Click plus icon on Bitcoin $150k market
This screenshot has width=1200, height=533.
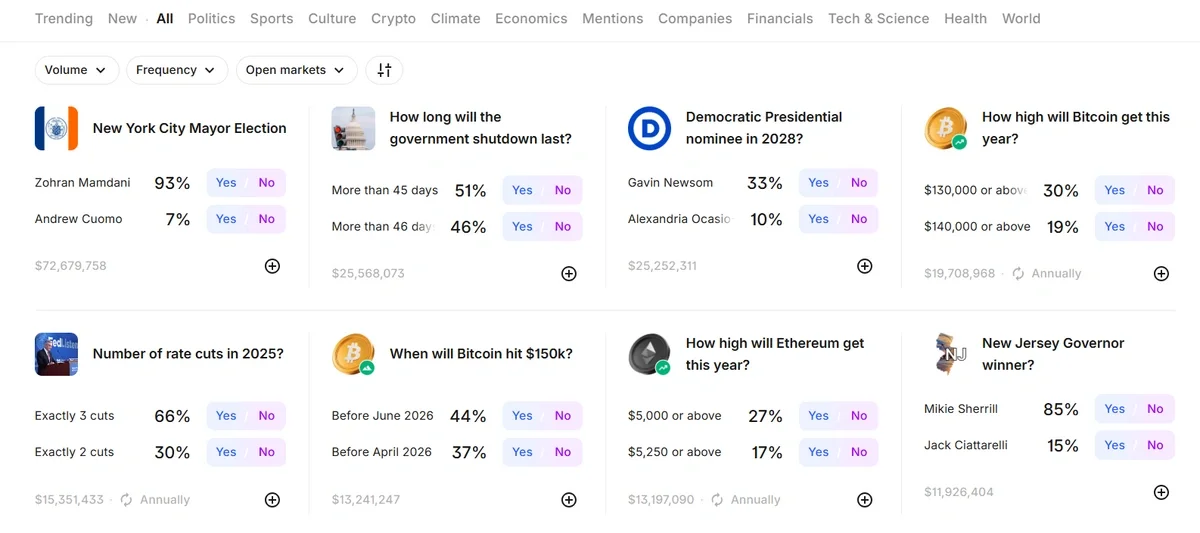[x=569, y=499]
